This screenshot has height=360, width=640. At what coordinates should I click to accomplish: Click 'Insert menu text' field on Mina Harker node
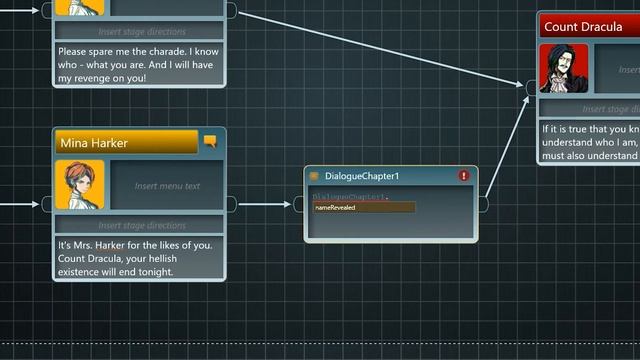pyautogui.click(x=167, y=186)
